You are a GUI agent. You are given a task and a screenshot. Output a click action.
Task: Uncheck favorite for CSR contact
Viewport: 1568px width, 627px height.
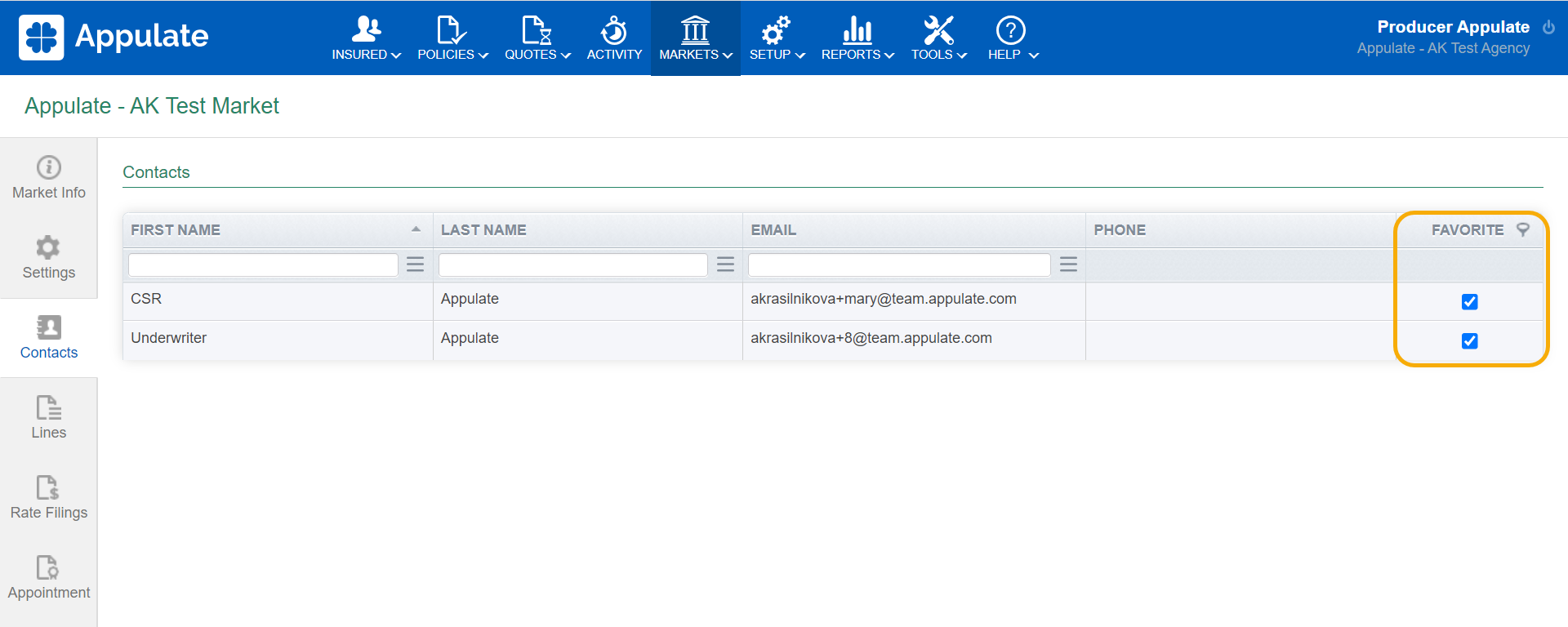(x=1469, y=302)
